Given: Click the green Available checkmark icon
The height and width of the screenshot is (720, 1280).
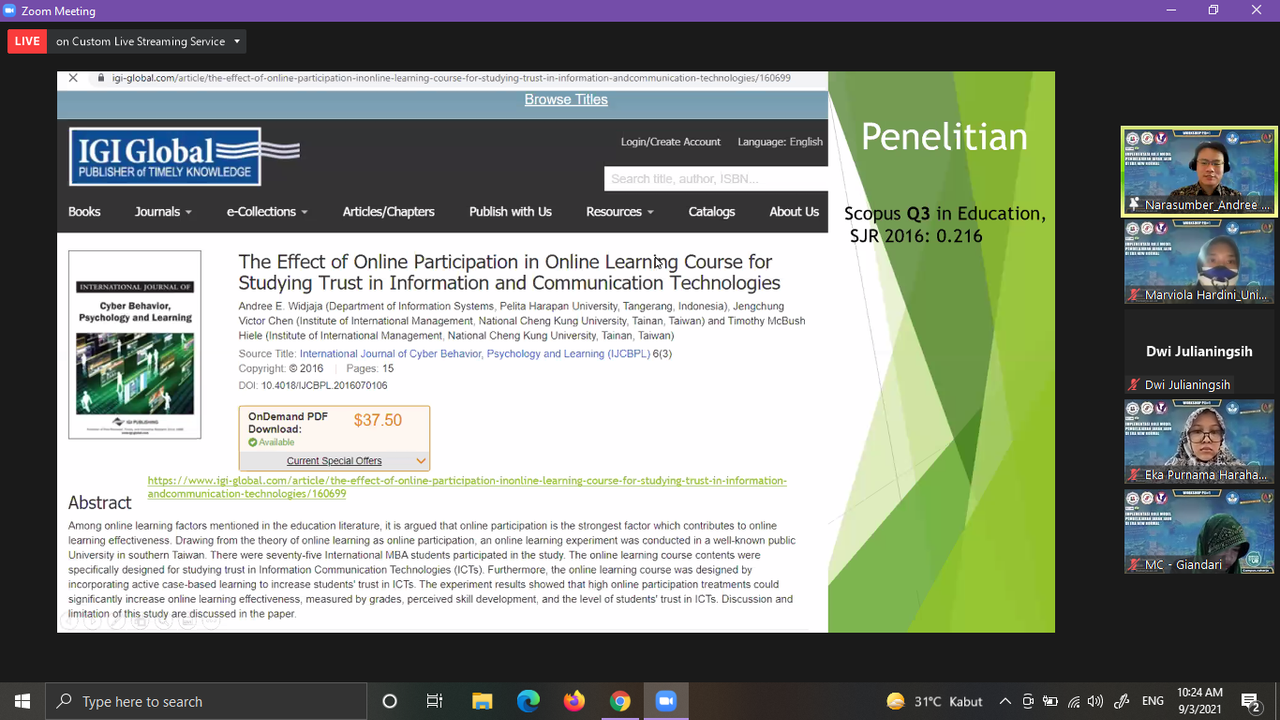Looking at the screenshot, I should click(x=253, y=442).
